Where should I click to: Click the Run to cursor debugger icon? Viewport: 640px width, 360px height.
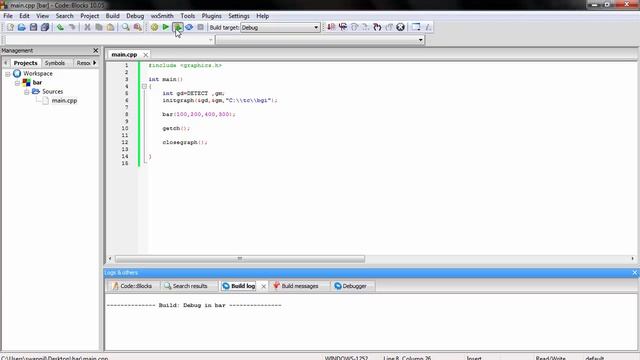click(342, 27)
